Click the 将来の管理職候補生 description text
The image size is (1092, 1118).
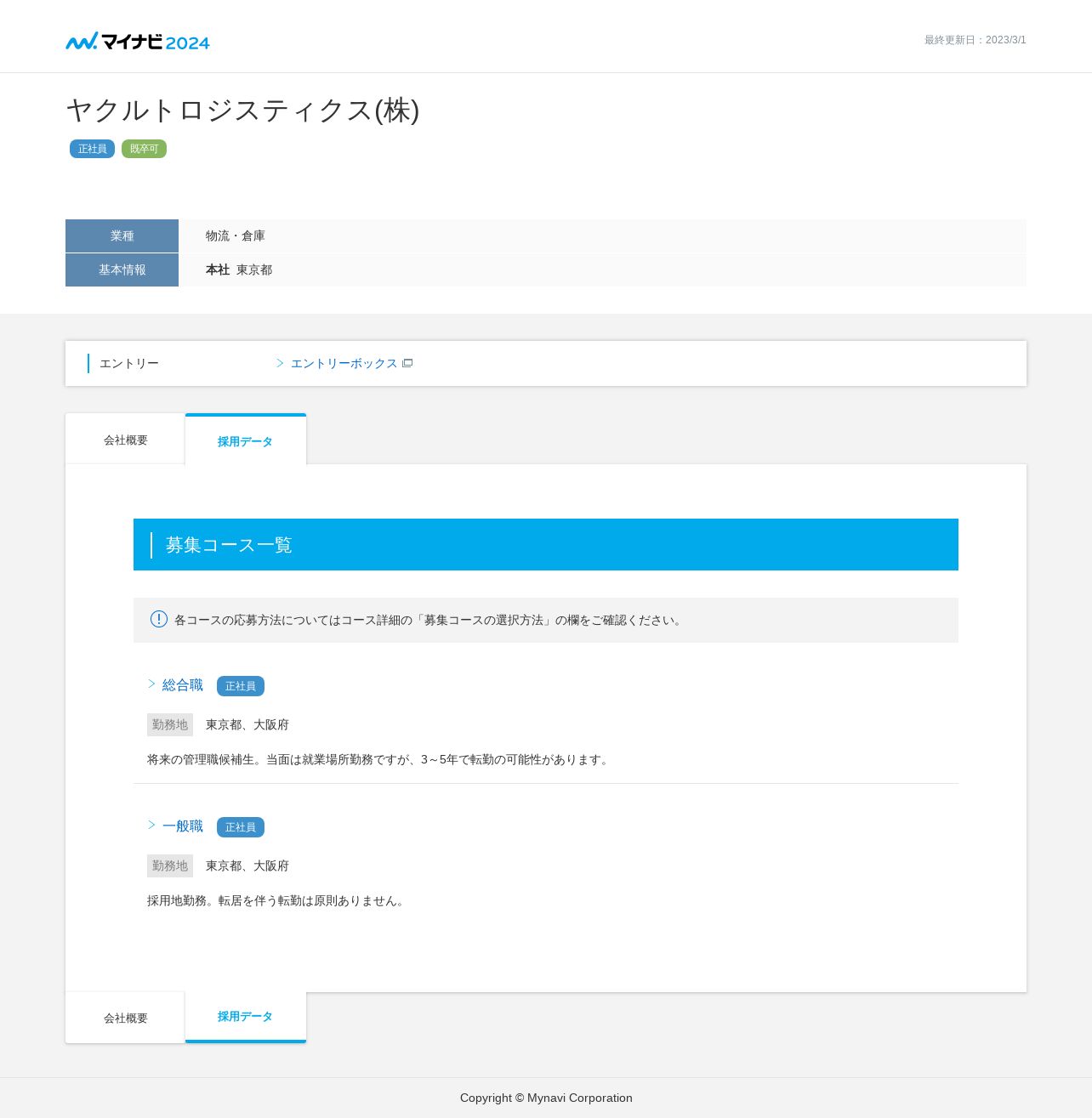tap(379, 759)
